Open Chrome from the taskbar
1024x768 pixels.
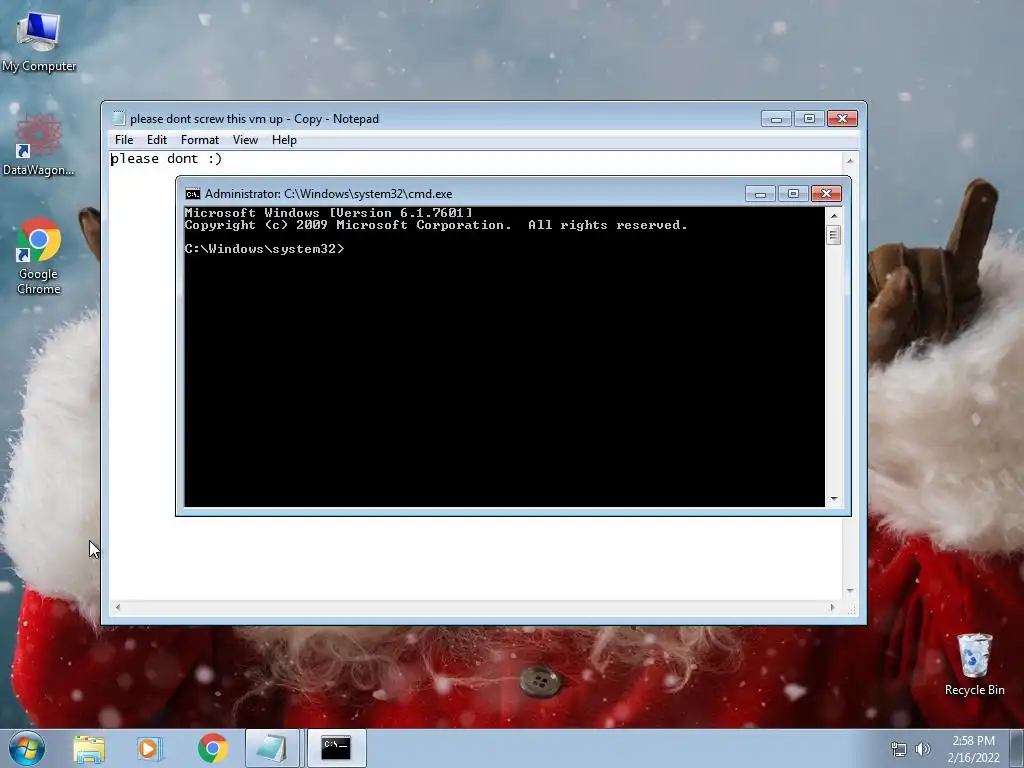tap(212, 748)
